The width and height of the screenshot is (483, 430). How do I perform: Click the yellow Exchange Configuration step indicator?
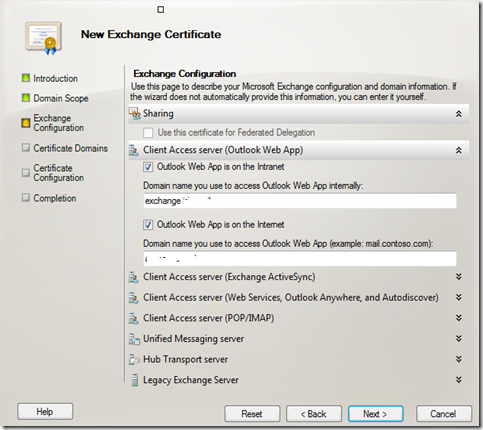pyautogui.click(x=26, y=123)
